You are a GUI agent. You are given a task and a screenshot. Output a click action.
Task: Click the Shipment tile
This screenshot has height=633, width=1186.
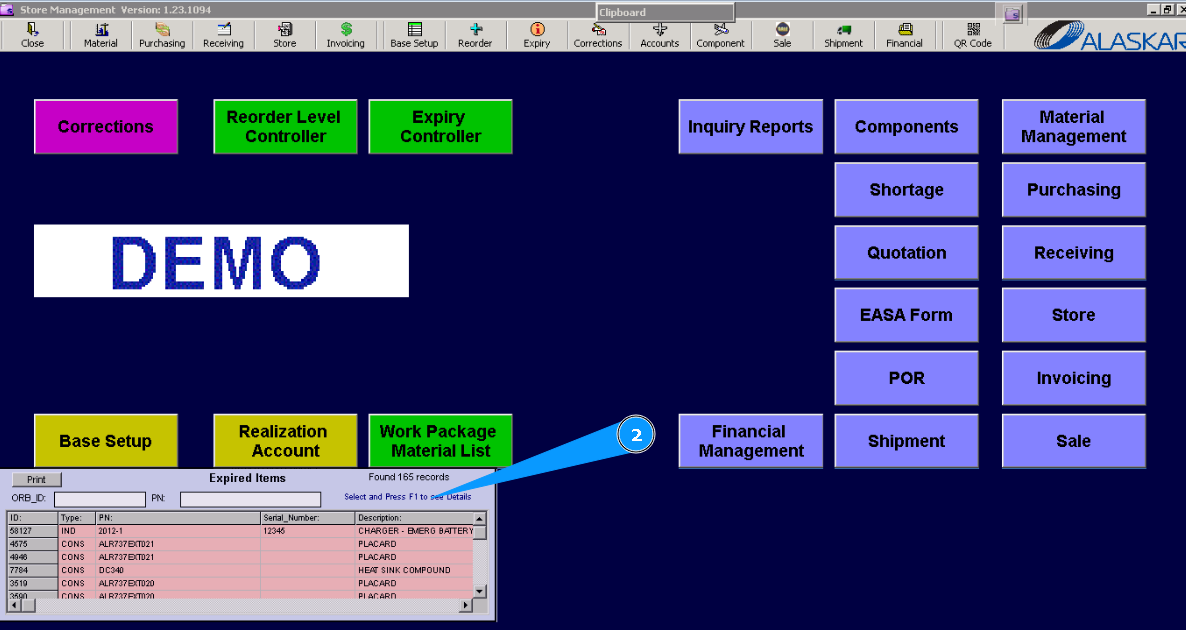906,441
